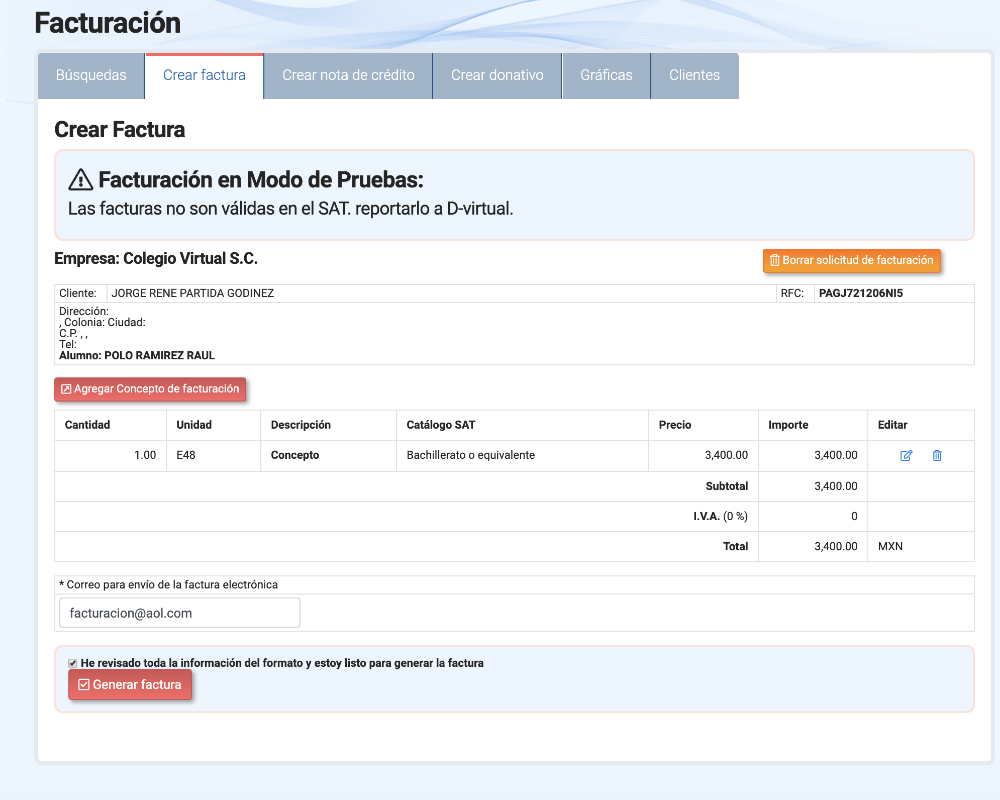Viewport: 1000px width, 800px height.
Task: Click the Total label in table
Action: pyautogui.click(x=735, y=547)
